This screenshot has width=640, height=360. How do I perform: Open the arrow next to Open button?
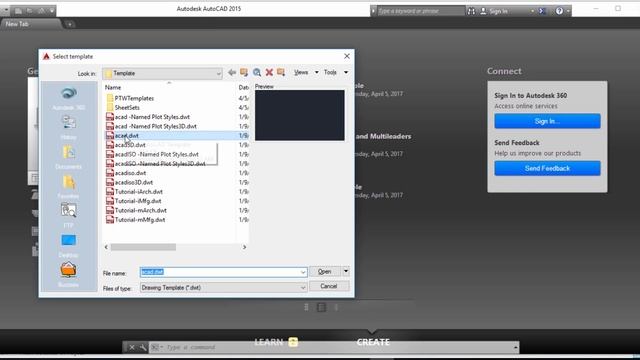pos(346,271)
